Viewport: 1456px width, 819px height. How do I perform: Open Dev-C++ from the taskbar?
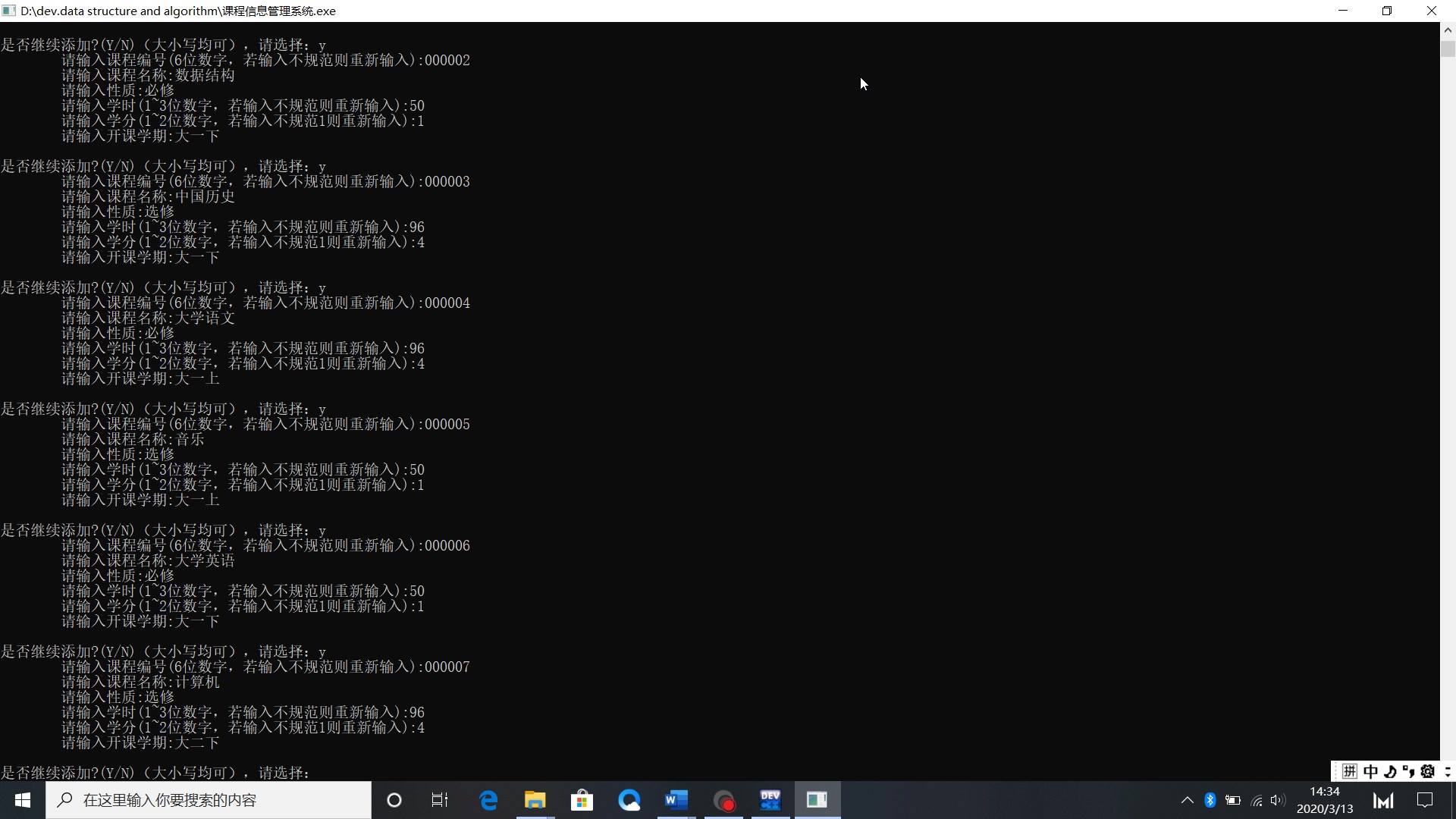[x=770, y=800]
